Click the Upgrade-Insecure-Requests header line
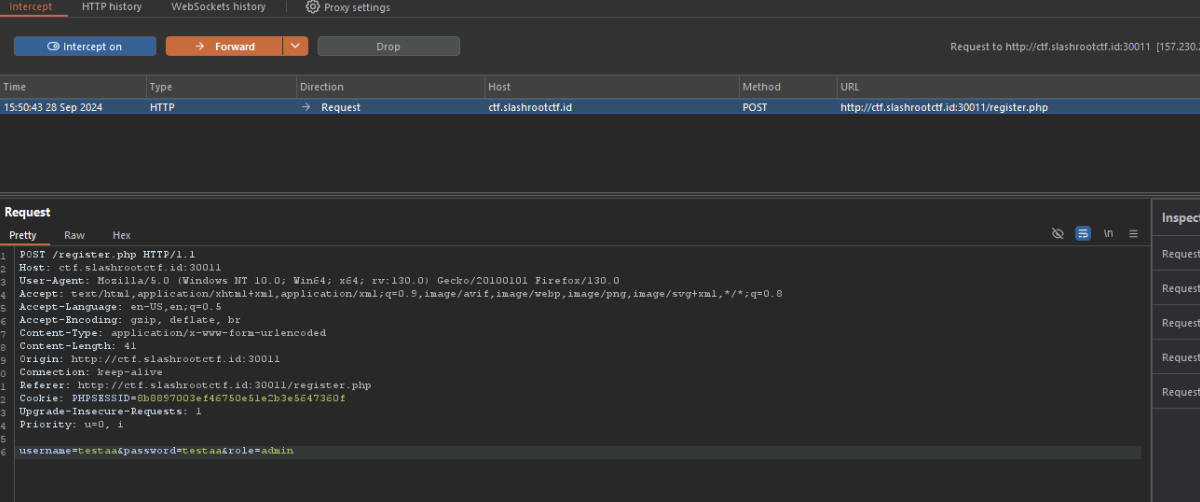 110,411
